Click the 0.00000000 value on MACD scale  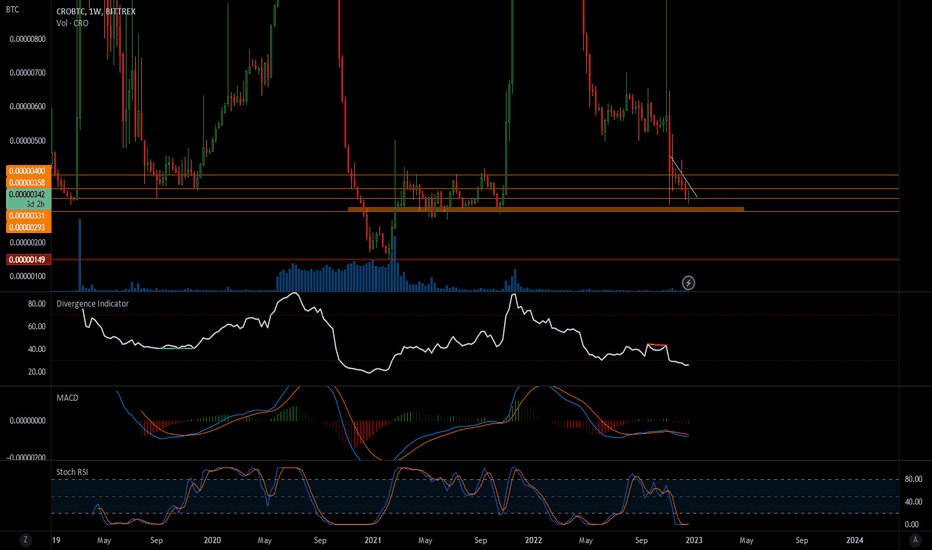tap(27, 420)
